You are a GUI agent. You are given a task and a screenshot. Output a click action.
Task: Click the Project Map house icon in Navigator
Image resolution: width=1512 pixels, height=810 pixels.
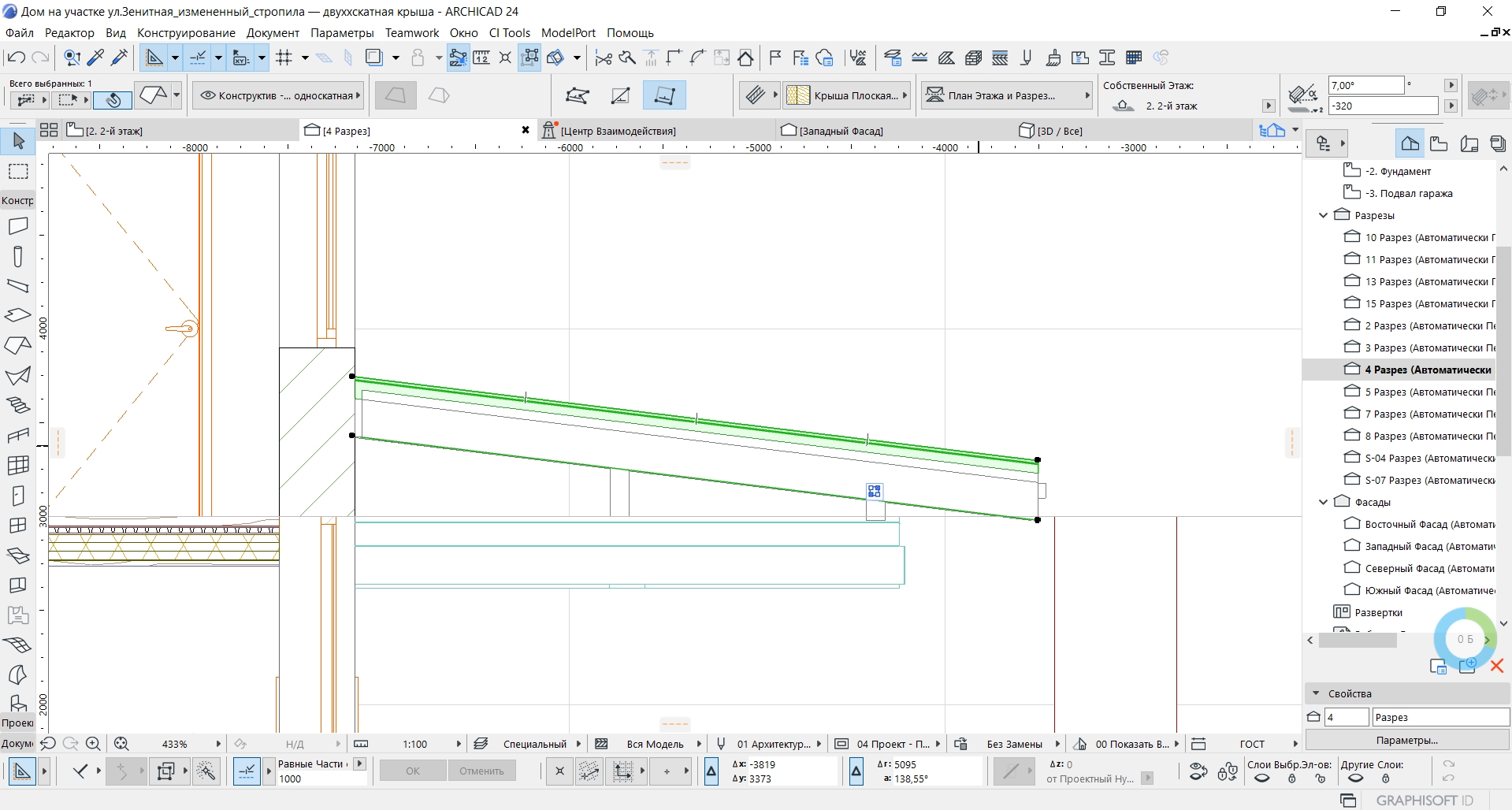[1410, 143]
